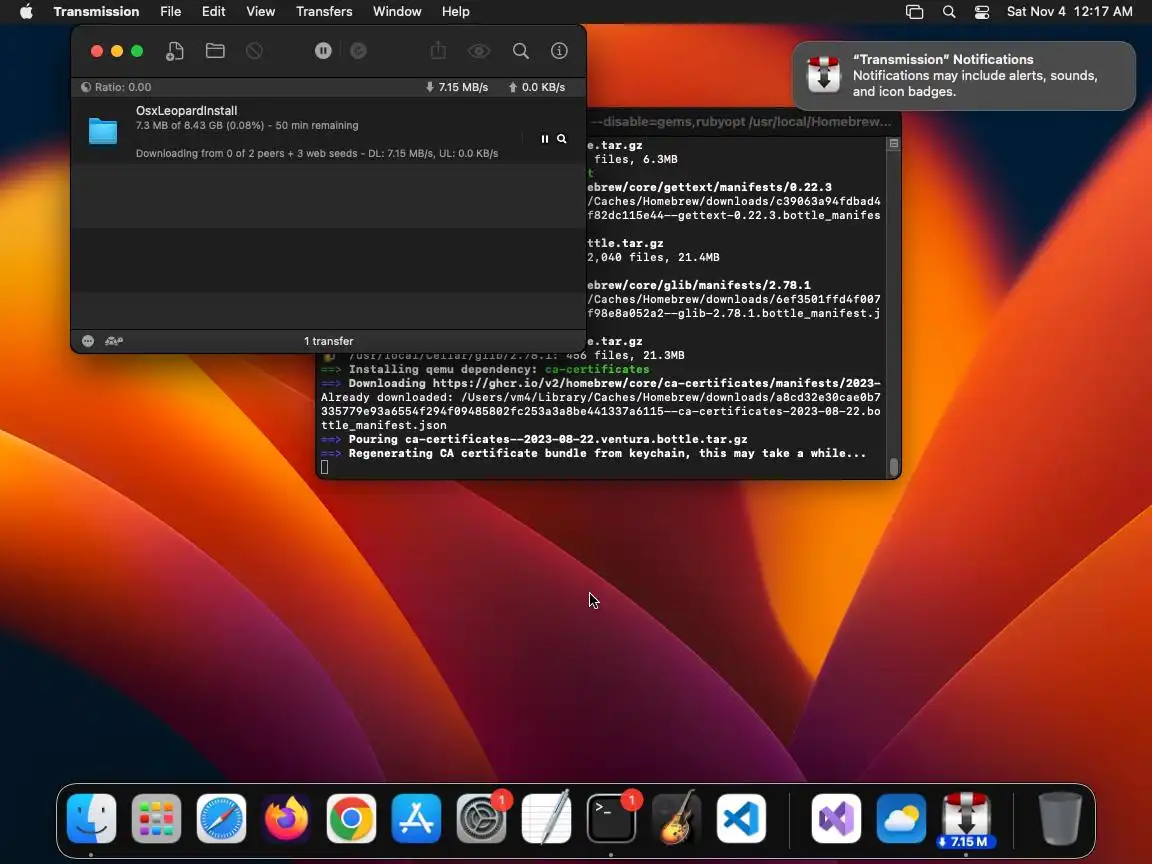Open Finder from the Dock

point(91,818)
